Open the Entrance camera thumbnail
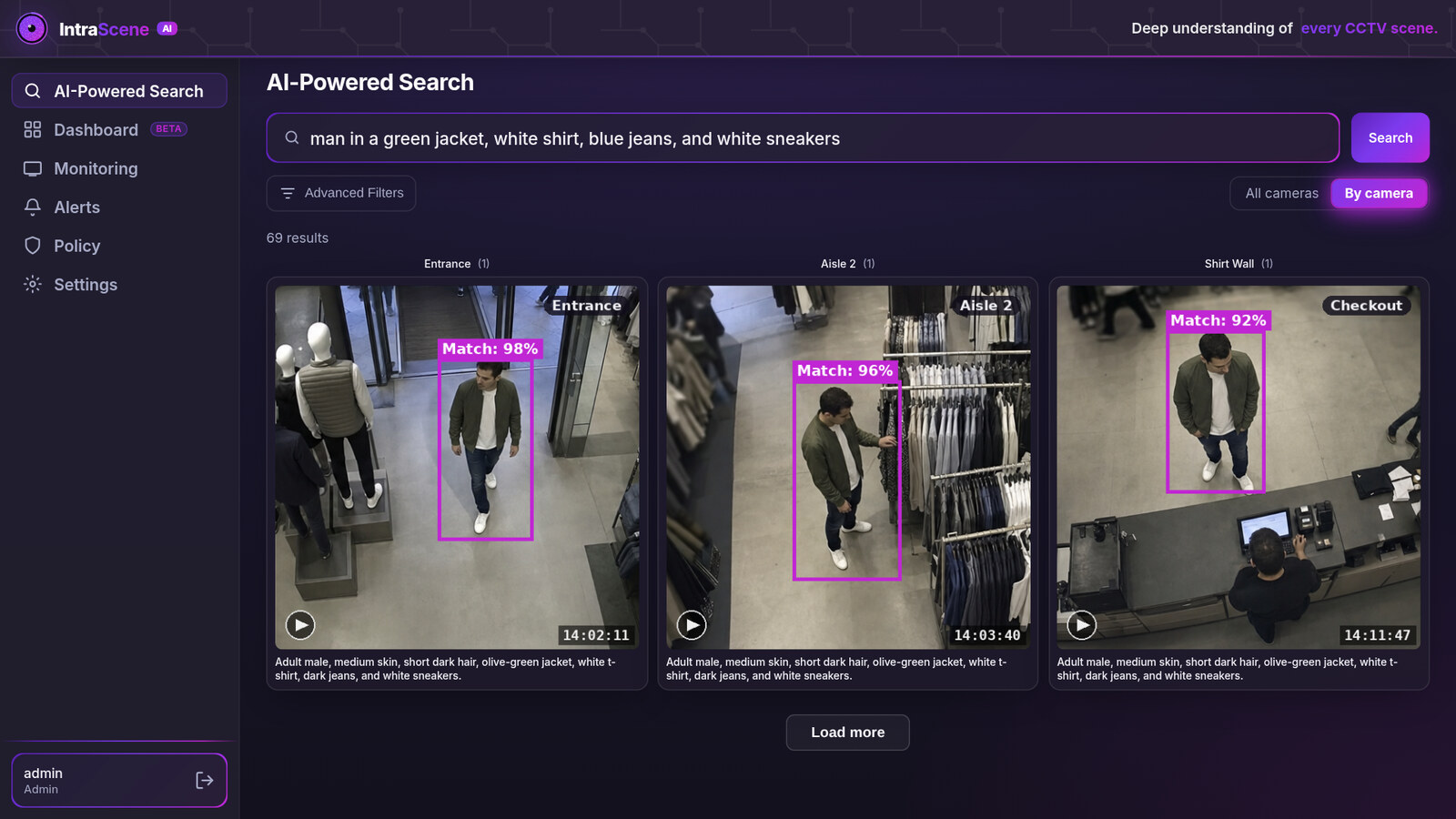1456x819 pixels. pyautogui.click(x=457, y=467)
